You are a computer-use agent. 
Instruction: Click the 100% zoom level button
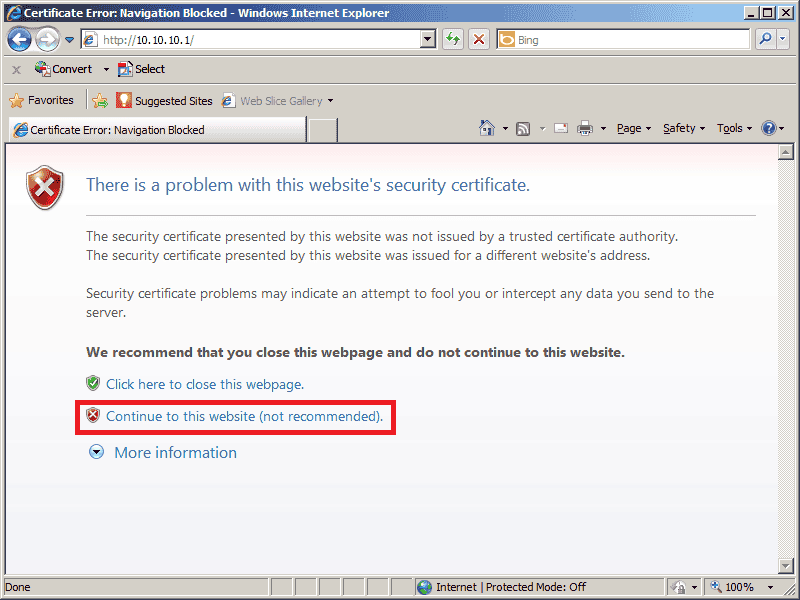pos(734,587)
